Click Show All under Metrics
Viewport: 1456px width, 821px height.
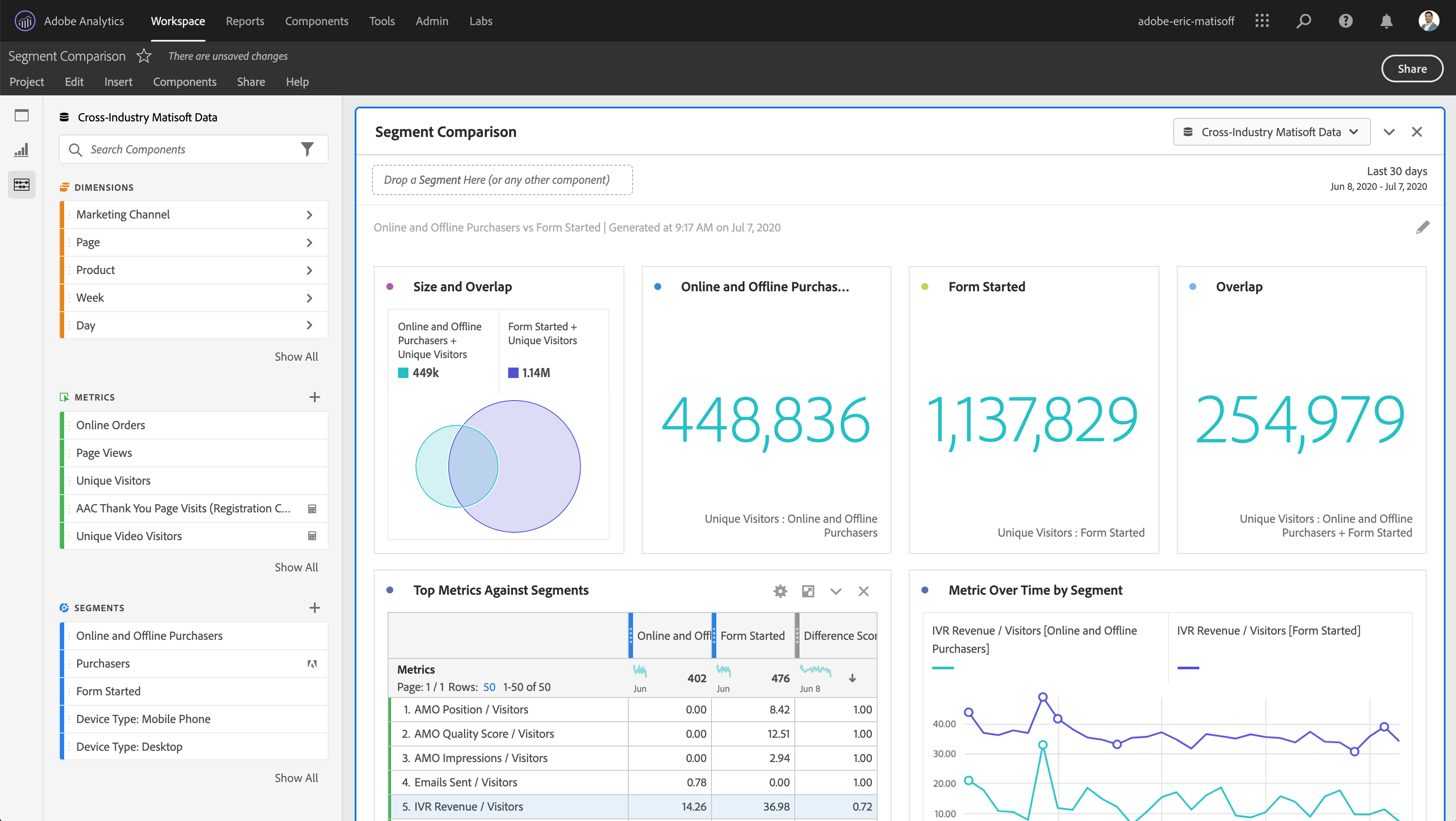tap(296, 567)
